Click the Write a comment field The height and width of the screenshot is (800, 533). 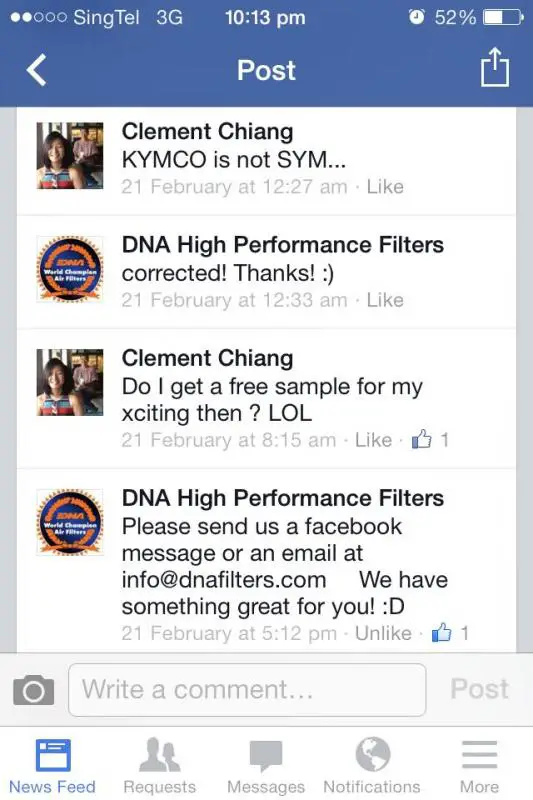click(247, 690)
